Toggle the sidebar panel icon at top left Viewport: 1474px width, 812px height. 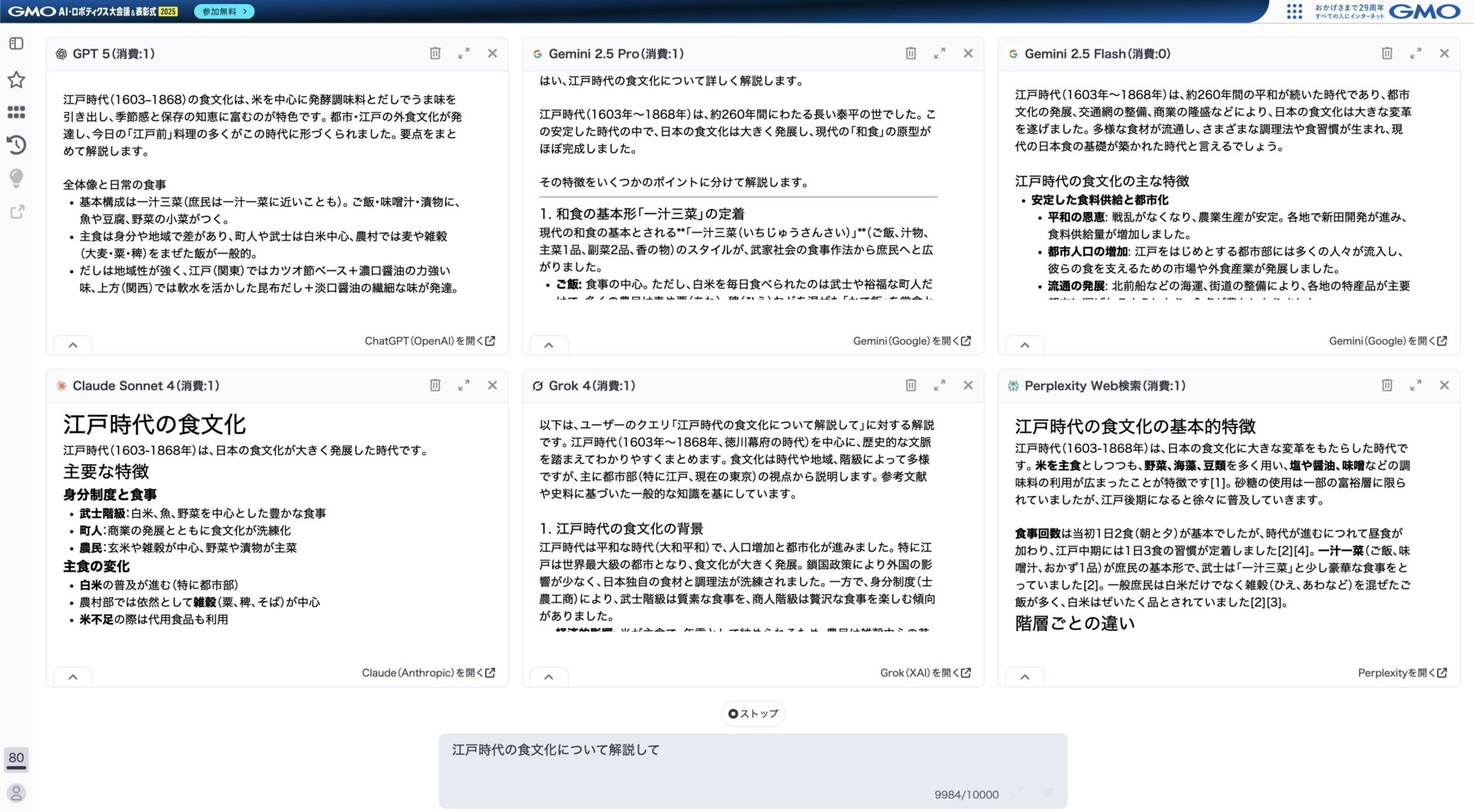[16, 44]
